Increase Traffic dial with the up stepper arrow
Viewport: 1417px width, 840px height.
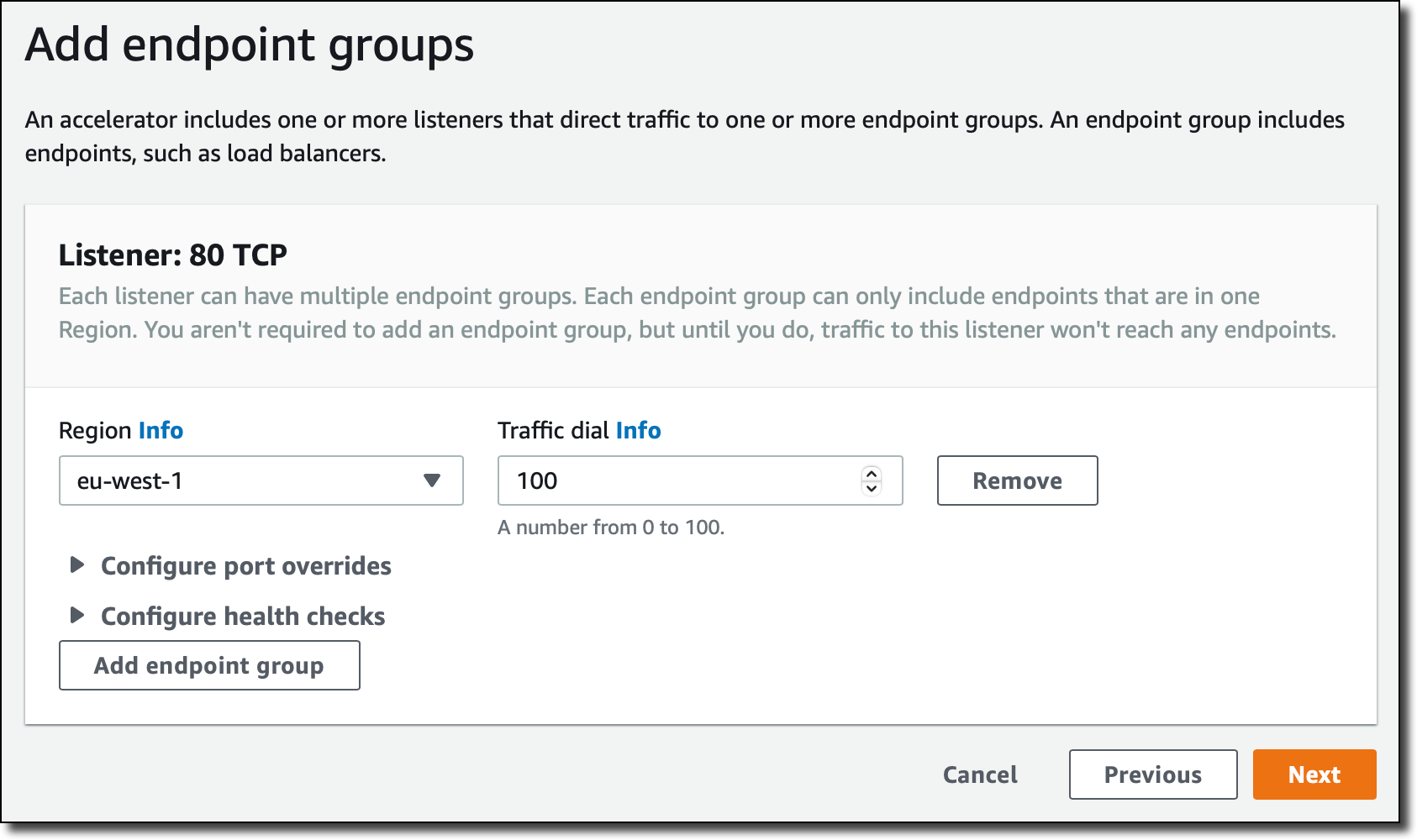(x=872, y=474)
